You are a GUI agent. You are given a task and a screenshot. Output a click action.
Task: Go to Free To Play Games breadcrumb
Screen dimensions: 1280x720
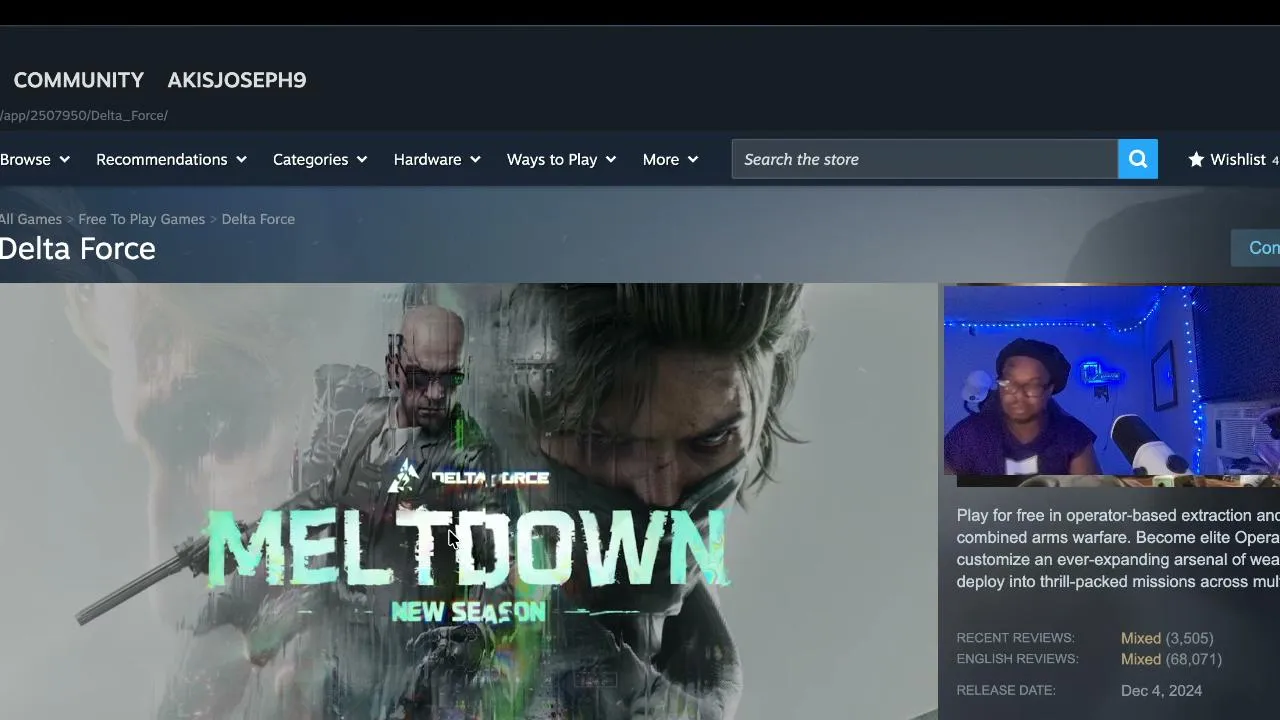click(142, 219)
